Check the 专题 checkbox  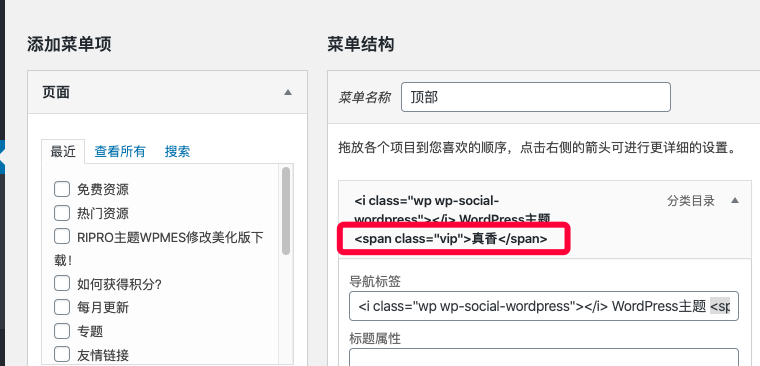[x=62, y=331]
